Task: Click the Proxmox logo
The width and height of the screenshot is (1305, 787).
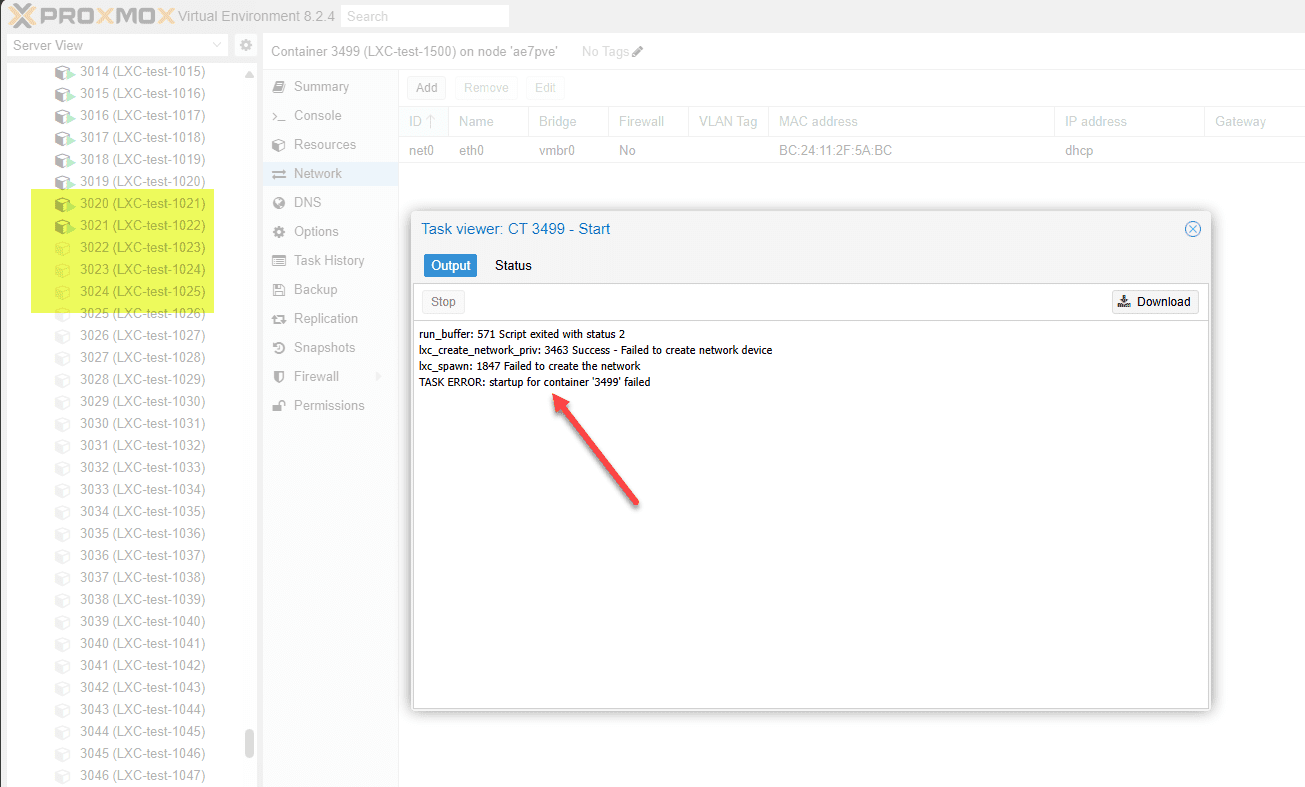Action: point(92,16)
